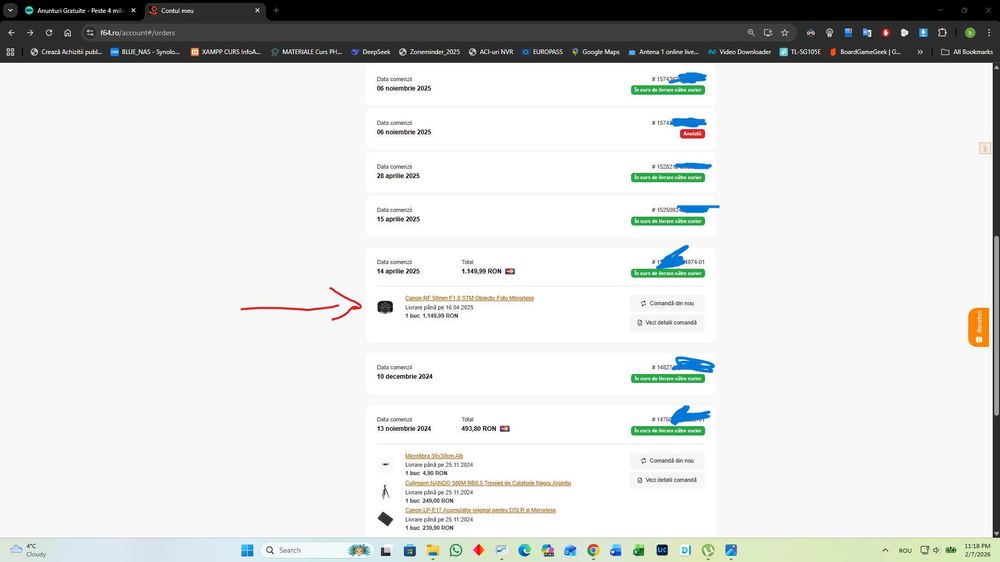Close the Anunturi Gratuite tab
The width and height of the screenshot is (1000, 562).
coord(133,10)
